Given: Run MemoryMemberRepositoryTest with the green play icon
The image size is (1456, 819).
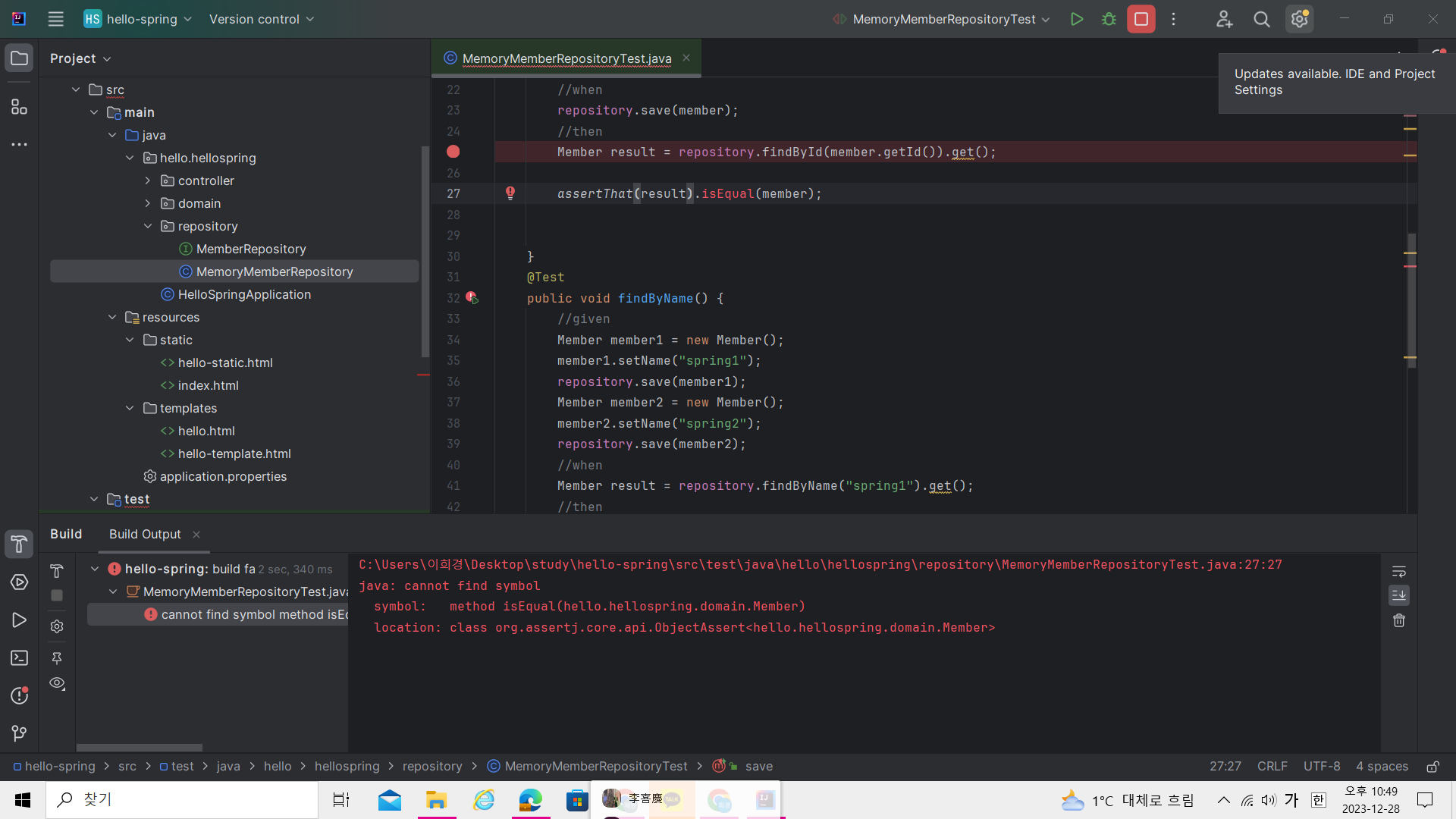Looking at the screenshot, I should click(x=1076, y=19).
